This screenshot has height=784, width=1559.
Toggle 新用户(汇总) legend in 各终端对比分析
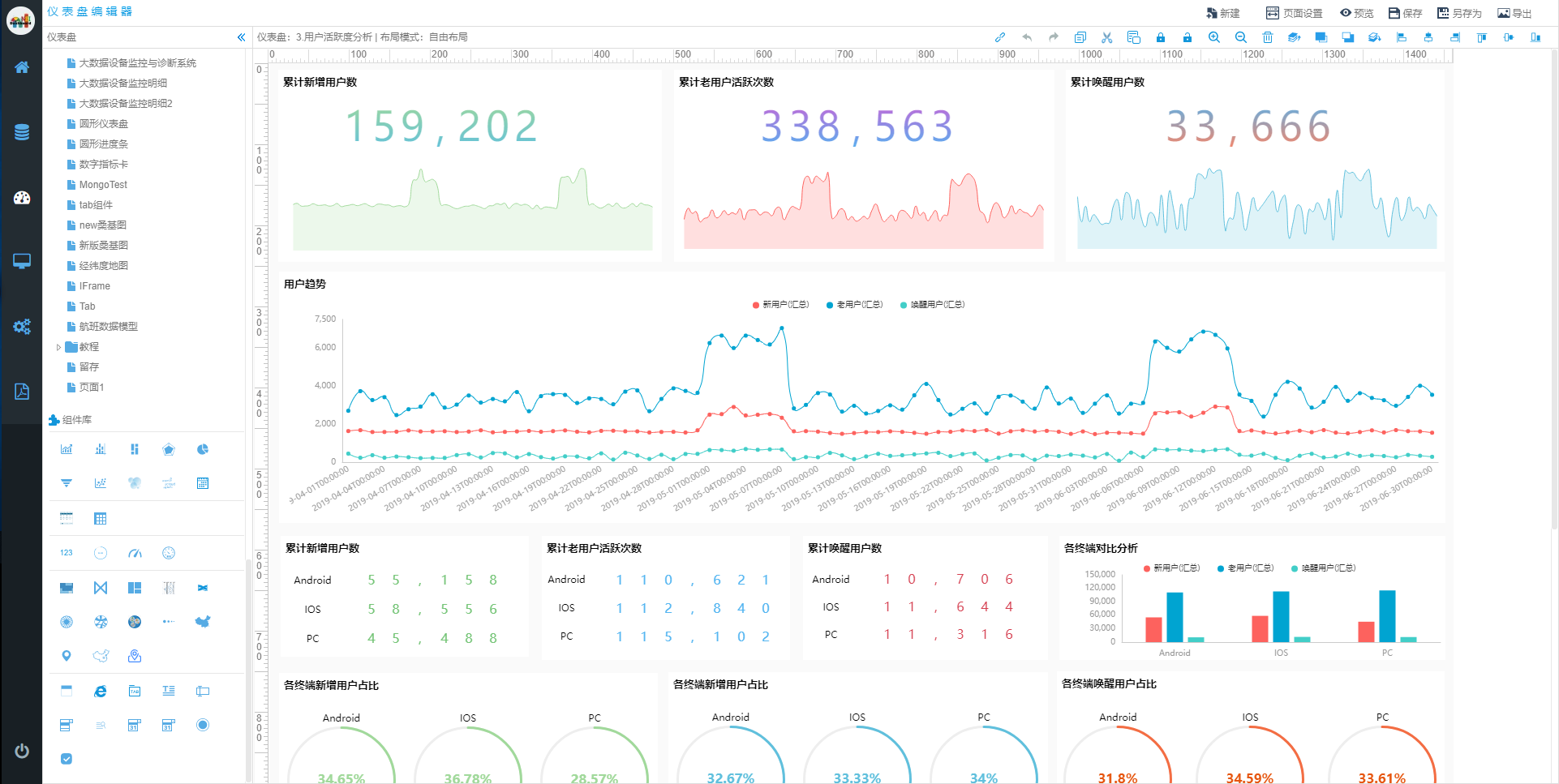[1171, 568]
